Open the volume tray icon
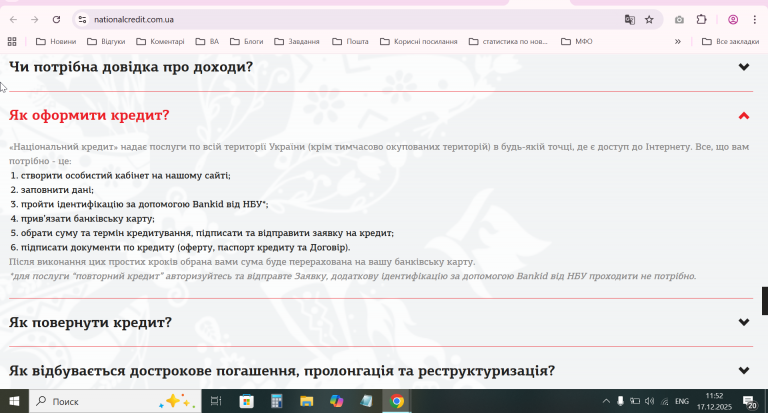 pos(649,401)
